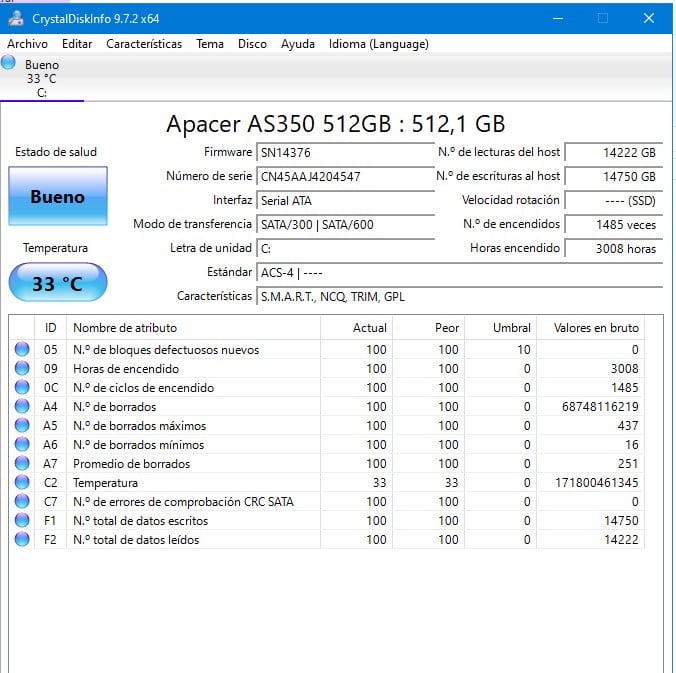
Task: Click raw value 437 for borrados máximos
Action: [x=628, y=426]
